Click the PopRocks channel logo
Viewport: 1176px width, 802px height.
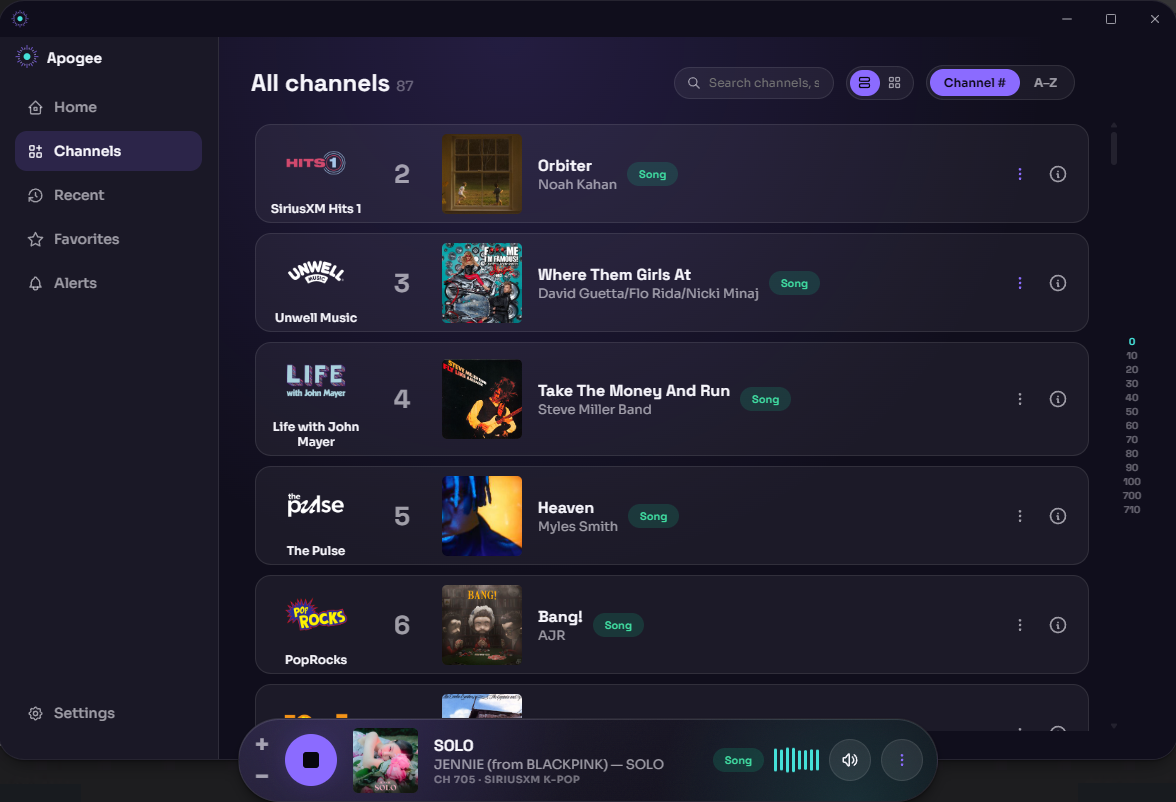point(316,614)
